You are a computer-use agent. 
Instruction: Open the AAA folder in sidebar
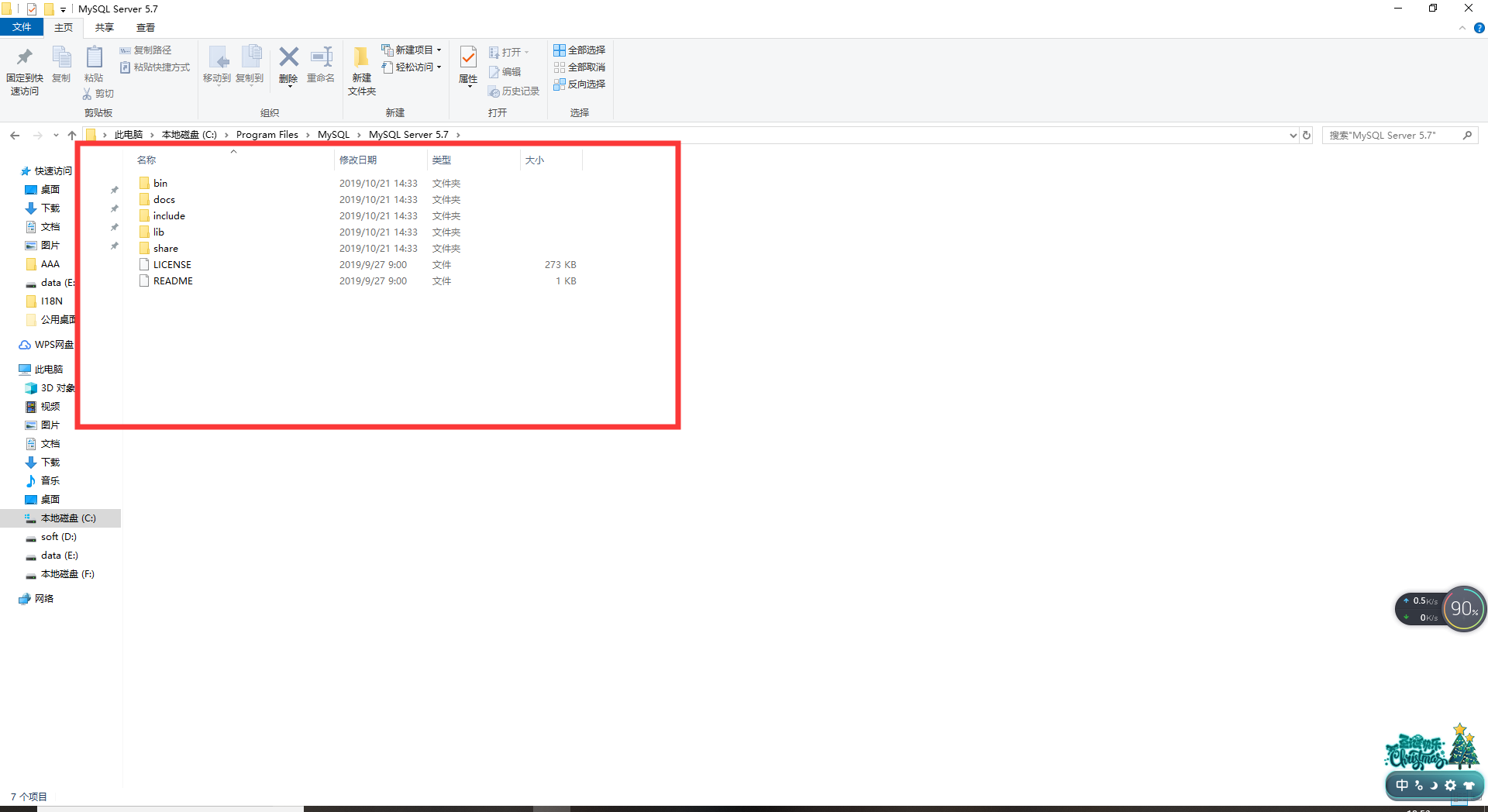[x=50, y=264]
